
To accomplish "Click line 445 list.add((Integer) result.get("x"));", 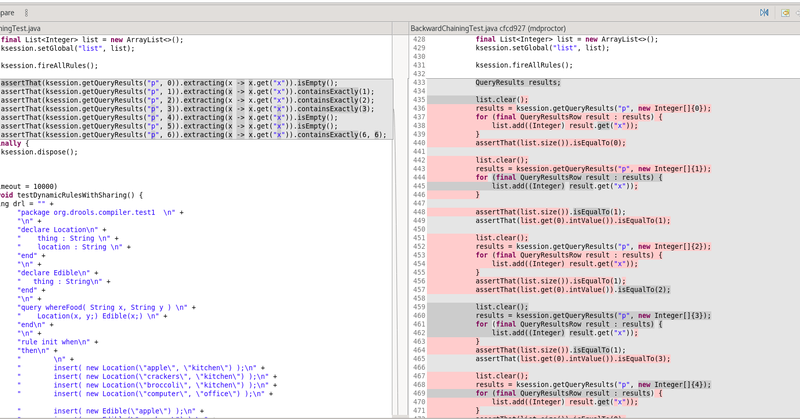I will (x=565, y=186).
